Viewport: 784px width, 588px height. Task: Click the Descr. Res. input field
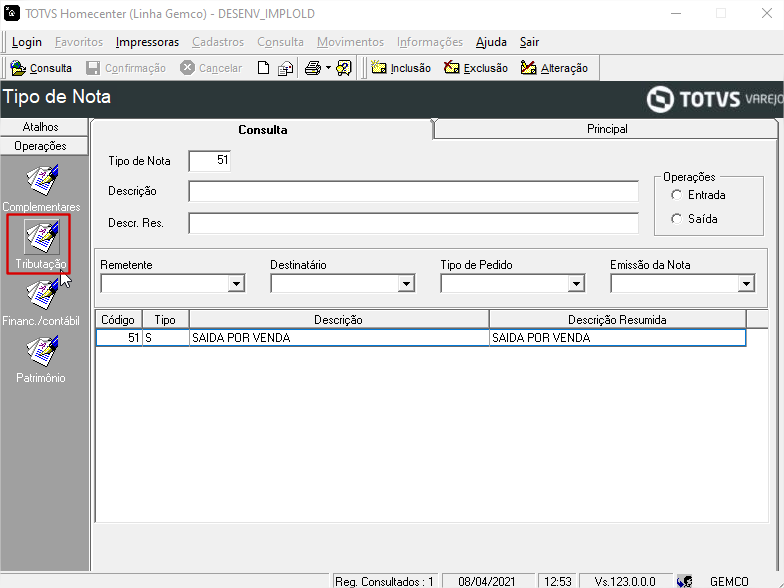pos(414,223)
